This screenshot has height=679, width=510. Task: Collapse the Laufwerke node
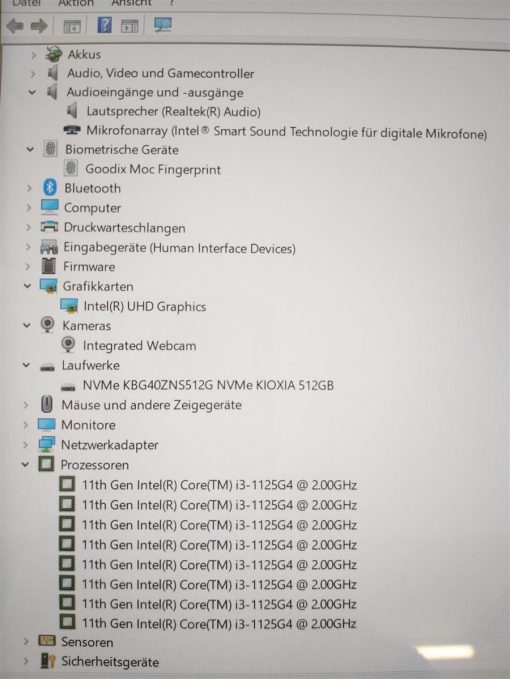coord(26,365)
